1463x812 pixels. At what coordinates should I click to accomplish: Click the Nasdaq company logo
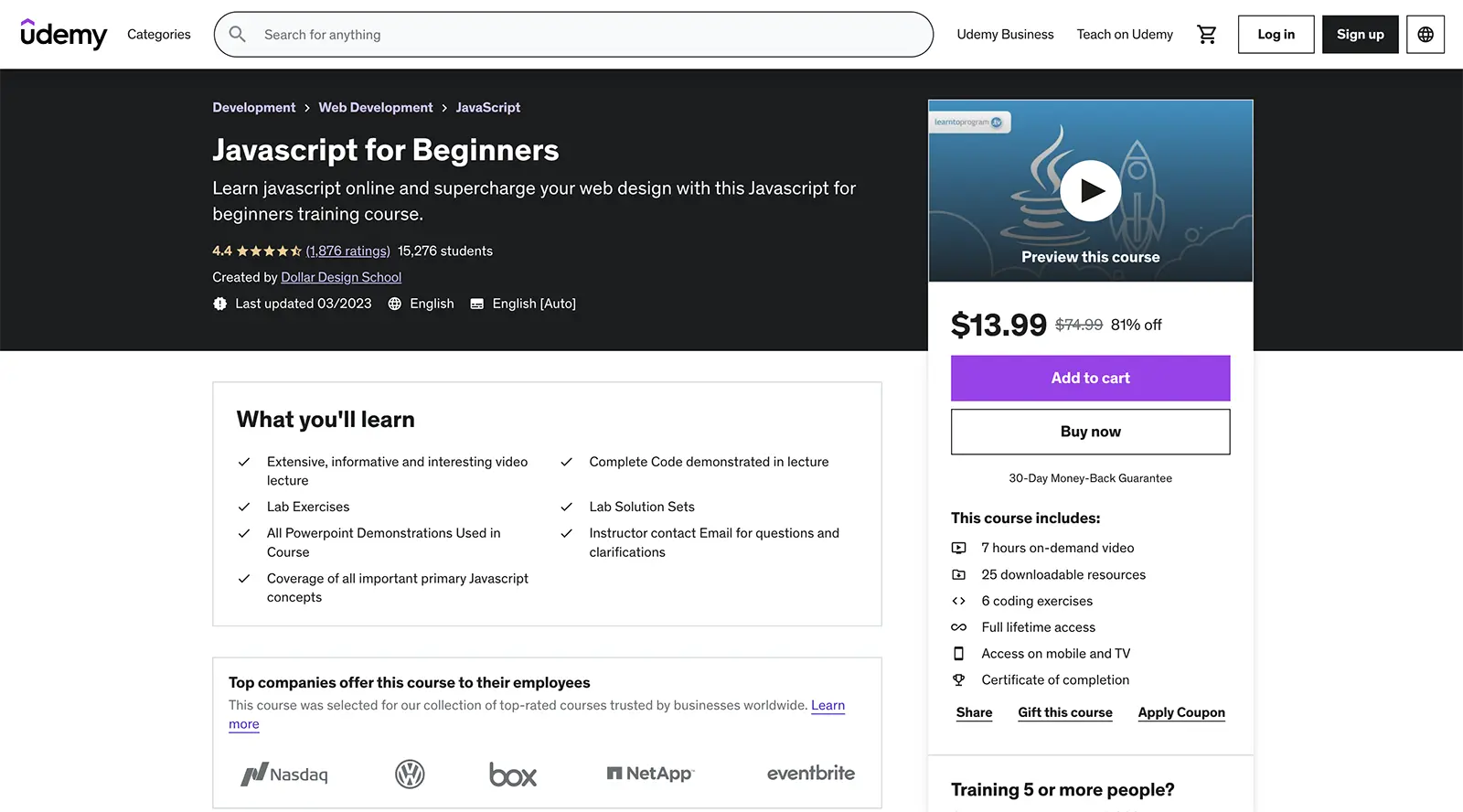pos(284,775)
